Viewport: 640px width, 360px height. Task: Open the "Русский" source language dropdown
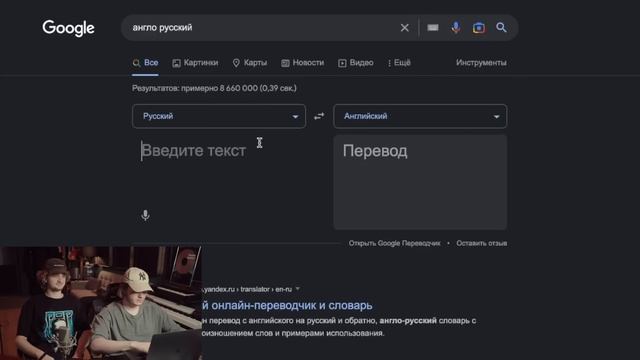(219, 116)
